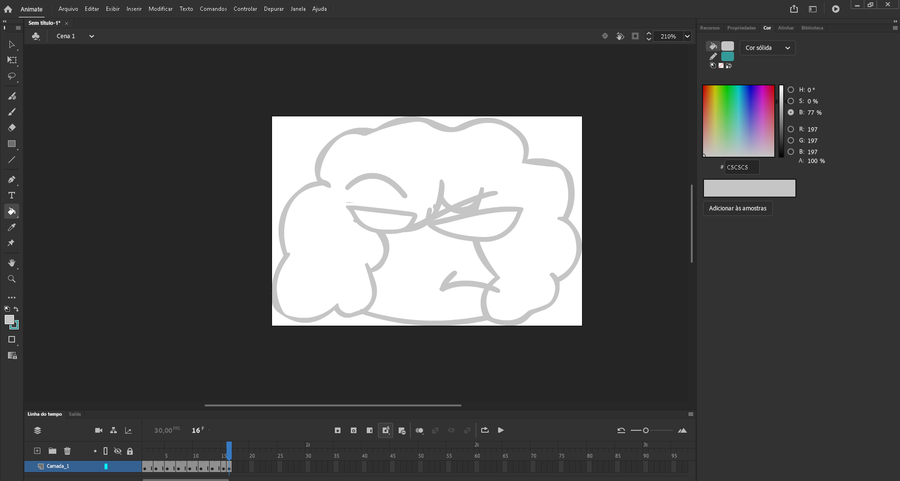Select the Eraser tool
The height and width of the screenshot is (481, 900).
tap(11, 128)
